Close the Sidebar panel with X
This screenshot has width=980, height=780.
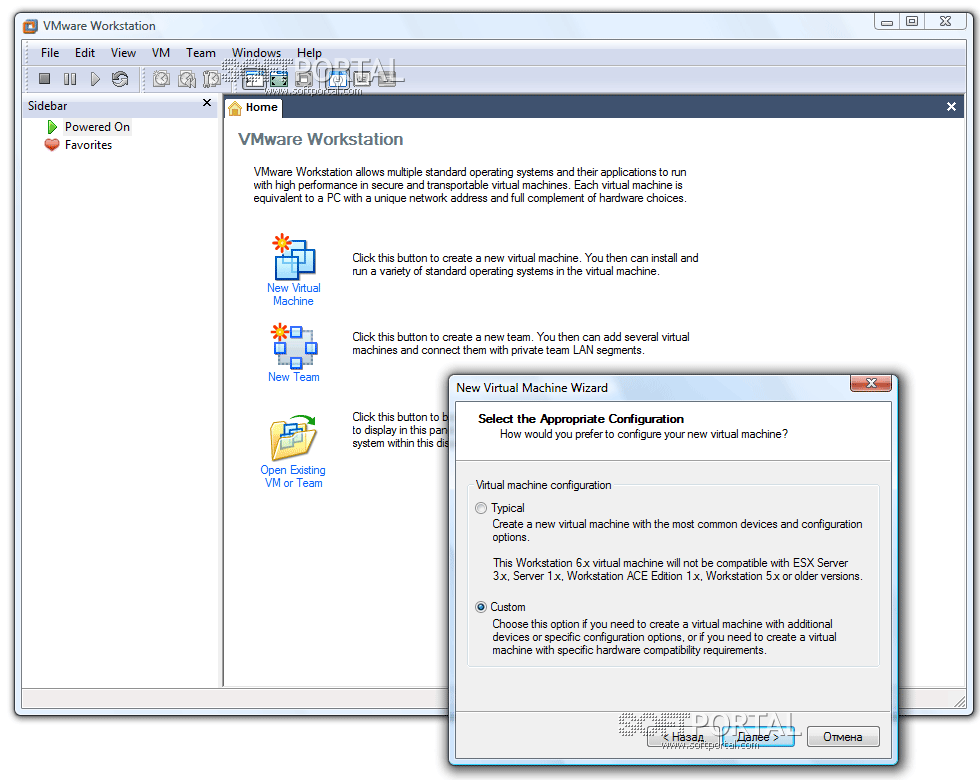point(207,102)
